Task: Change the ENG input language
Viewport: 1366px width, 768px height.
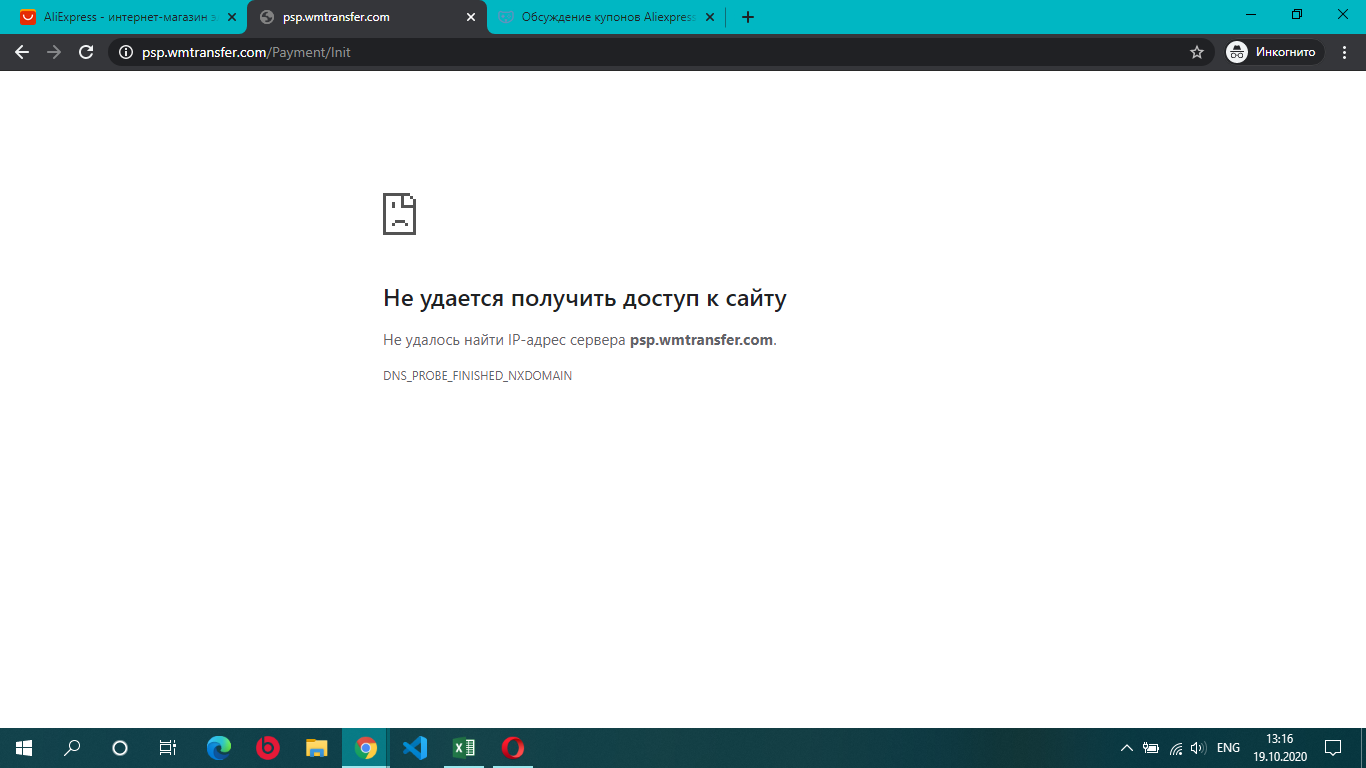Action: 1228,747
